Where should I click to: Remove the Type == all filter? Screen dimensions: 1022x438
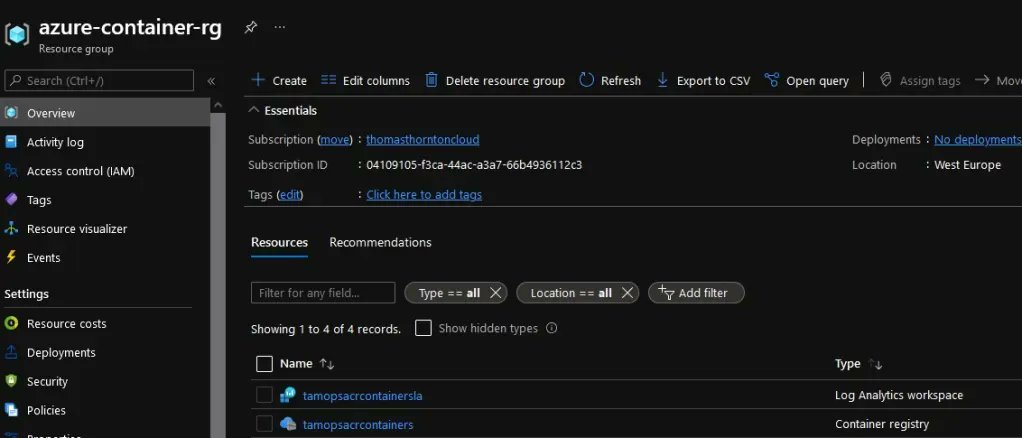[495, 293]
